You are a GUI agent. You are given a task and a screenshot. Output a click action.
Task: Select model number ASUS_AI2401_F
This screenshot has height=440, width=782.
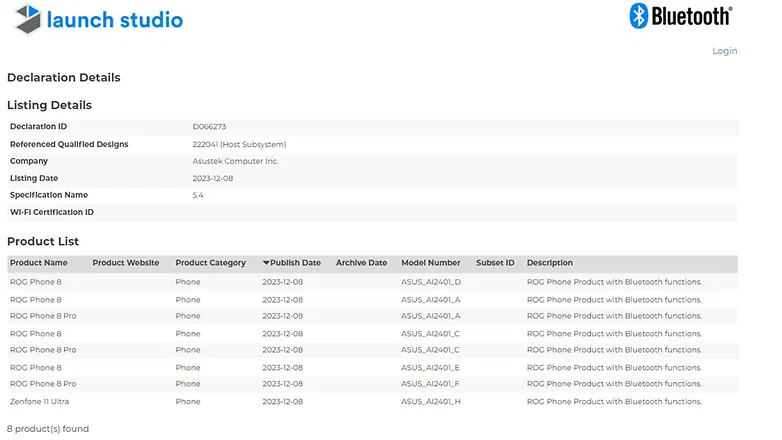pyautogui.click(x=430, y=384)
